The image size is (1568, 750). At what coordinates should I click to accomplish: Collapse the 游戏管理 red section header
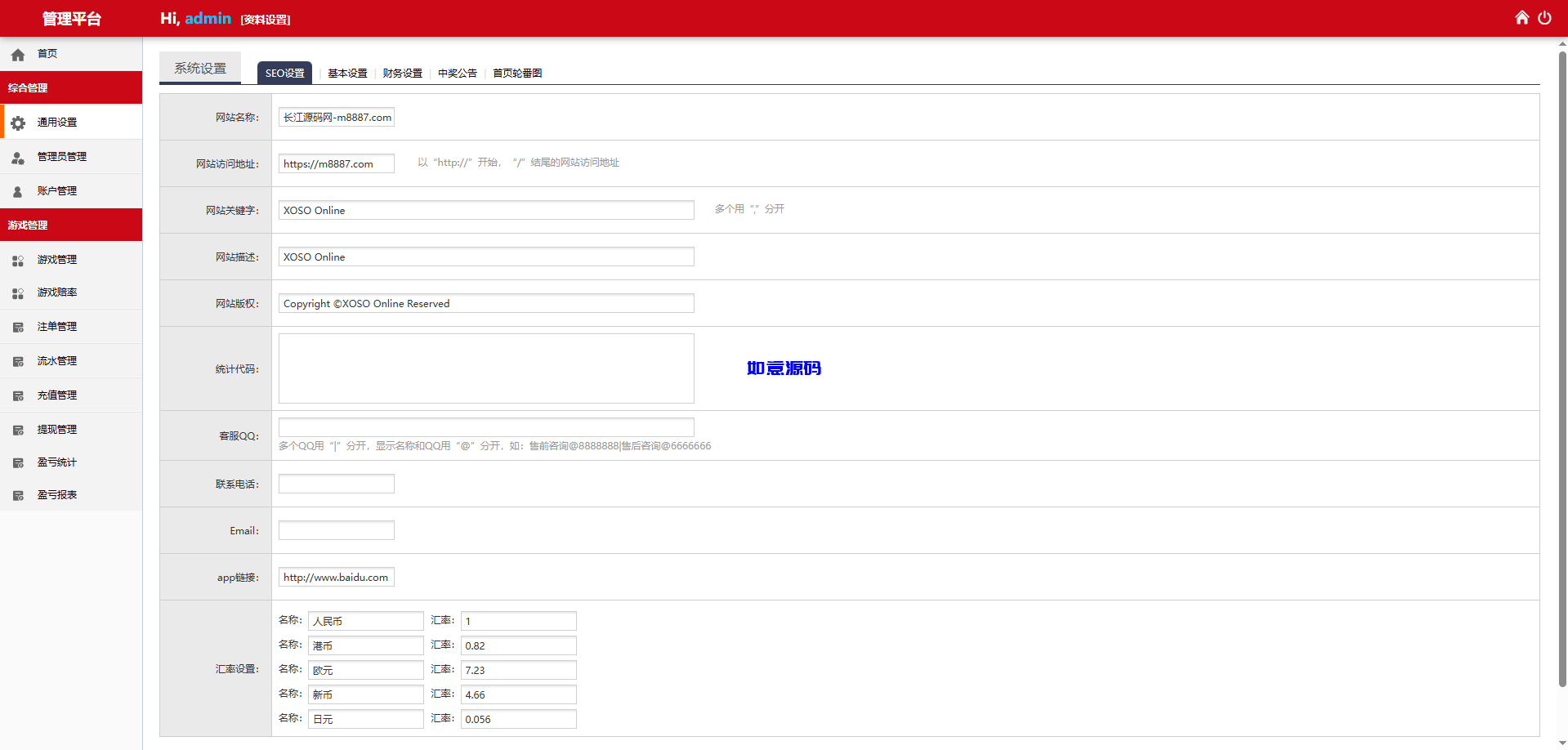[x=71, y=225]
